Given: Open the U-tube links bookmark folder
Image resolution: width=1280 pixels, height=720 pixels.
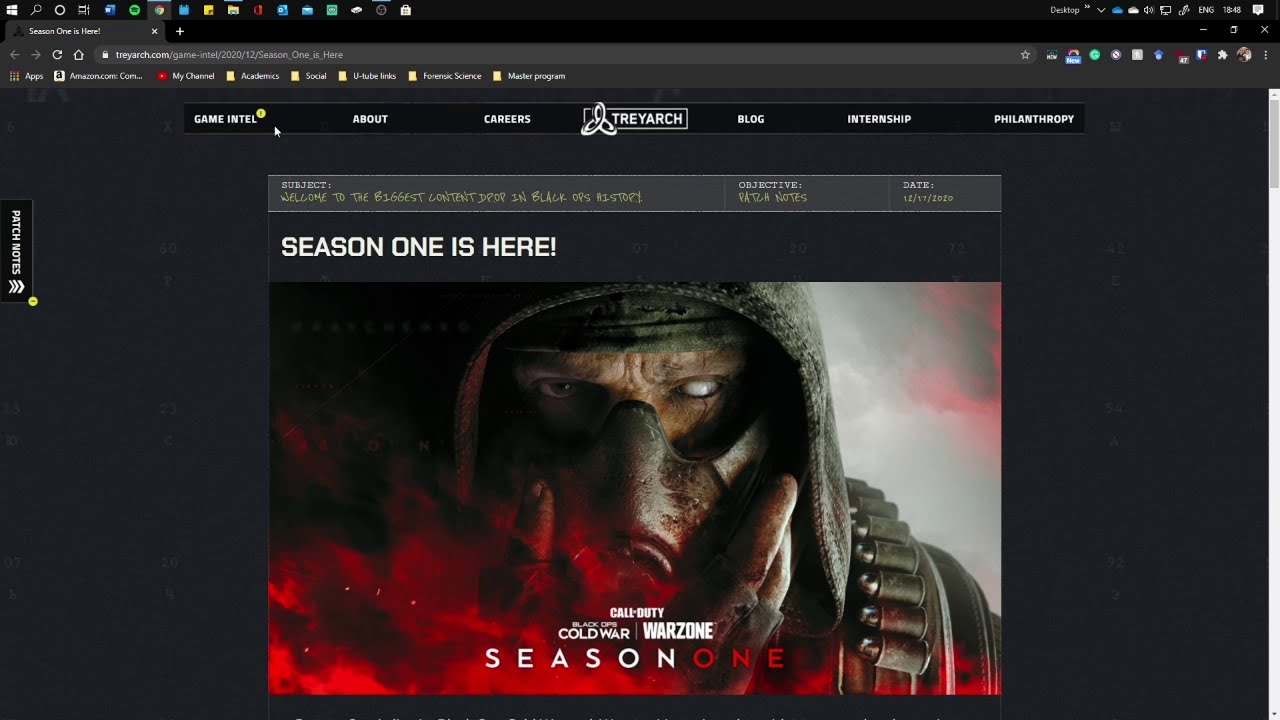Looking at the screenshot, I should point(367,76).
